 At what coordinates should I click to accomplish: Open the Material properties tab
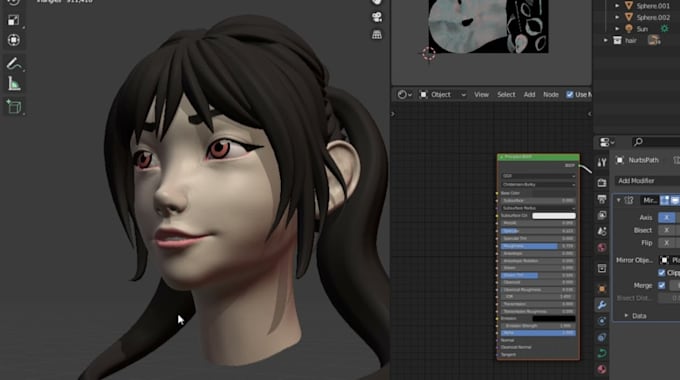tap(602, 369)
